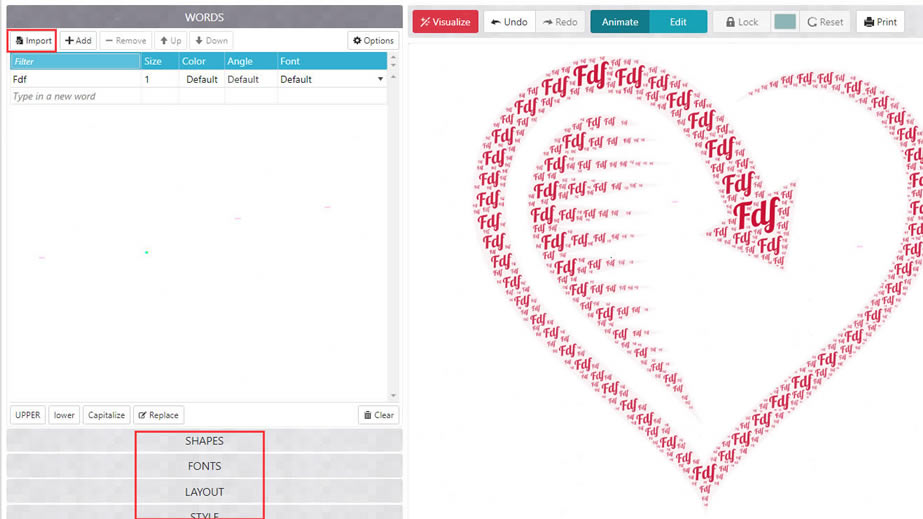The width and height of the screenshot is (923, 519).
Task: Add a new word with Add button
Action: 78,41
